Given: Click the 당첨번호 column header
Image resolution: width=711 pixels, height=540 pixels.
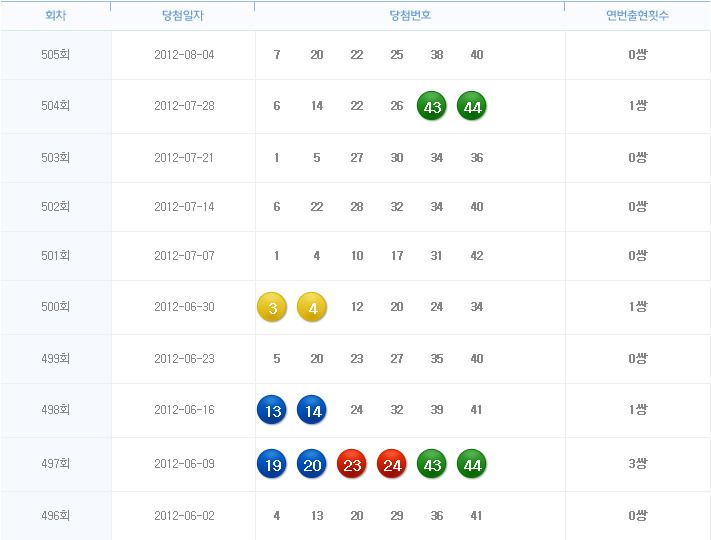Looking at the screenshot, I should click(x=410, y=15).
